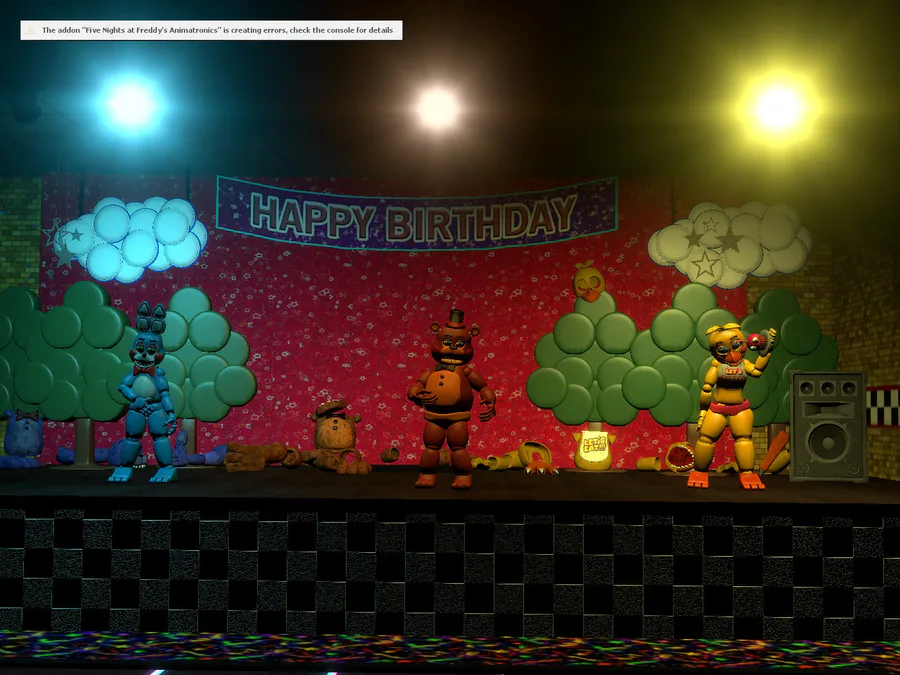Viewport: 900px width, 675px height.
Task: Click the large speaker on the stage
Action: pyautogui.click(x=828, y=426)
